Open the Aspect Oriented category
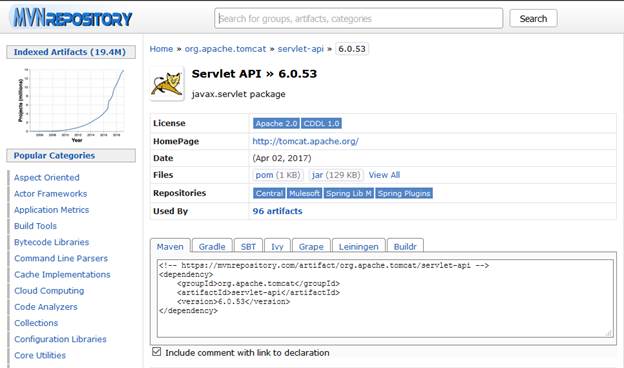Image resolution: width=624 pixels, height=368 pixels. coord(47,177)
